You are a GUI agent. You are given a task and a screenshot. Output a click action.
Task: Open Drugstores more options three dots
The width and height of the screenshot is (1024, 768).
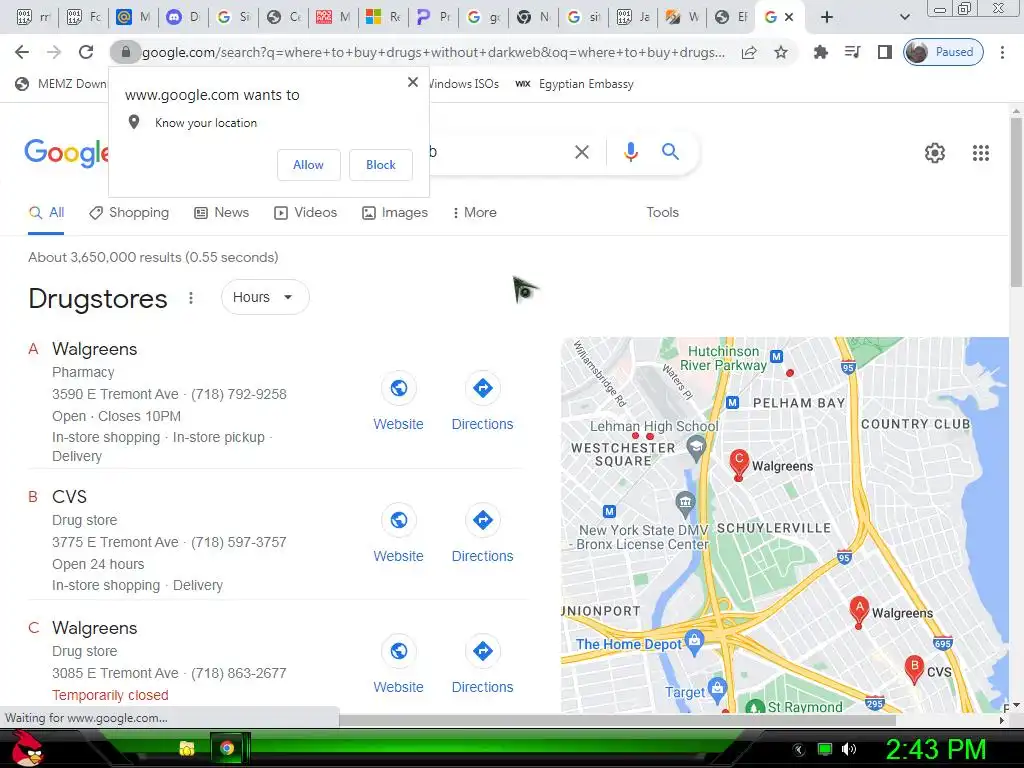tap(191, 298)
